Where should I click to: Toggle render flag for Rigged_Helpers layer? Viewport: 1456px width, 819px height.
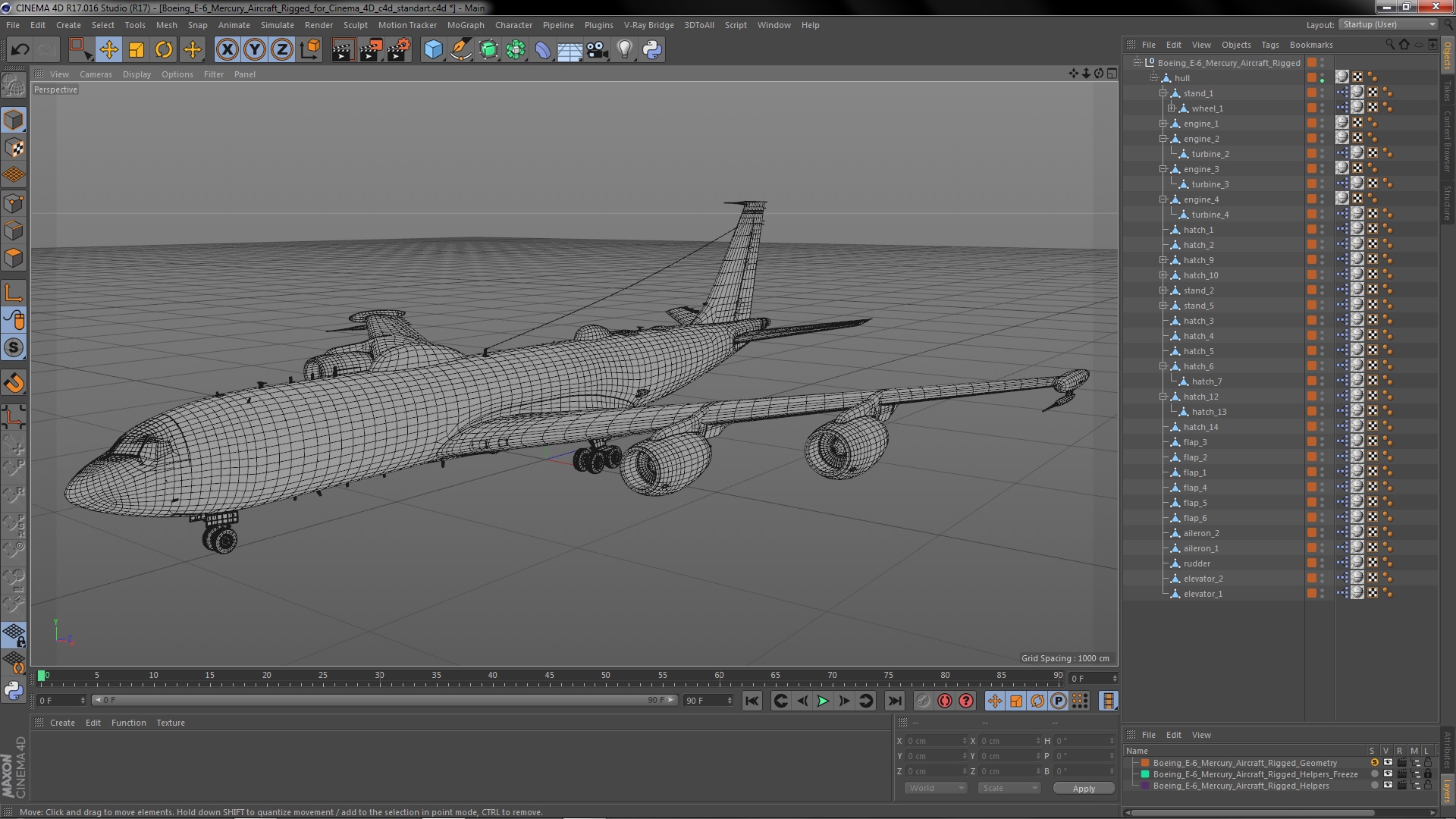pyautogui.click(x=1401, y=786)
